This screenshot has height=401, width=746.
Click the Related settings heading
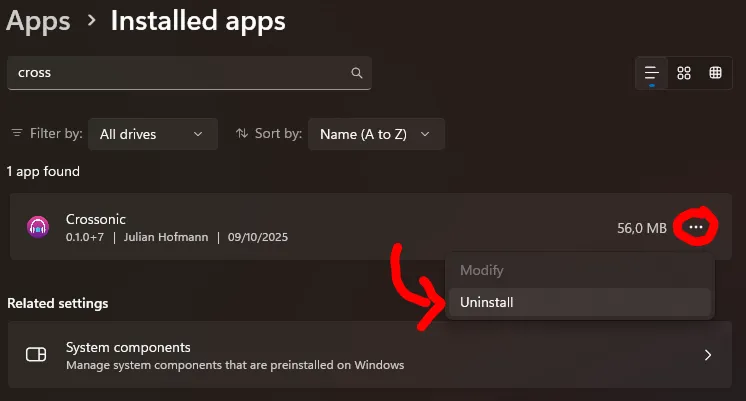pyautogui.click(x=58, y=303)
